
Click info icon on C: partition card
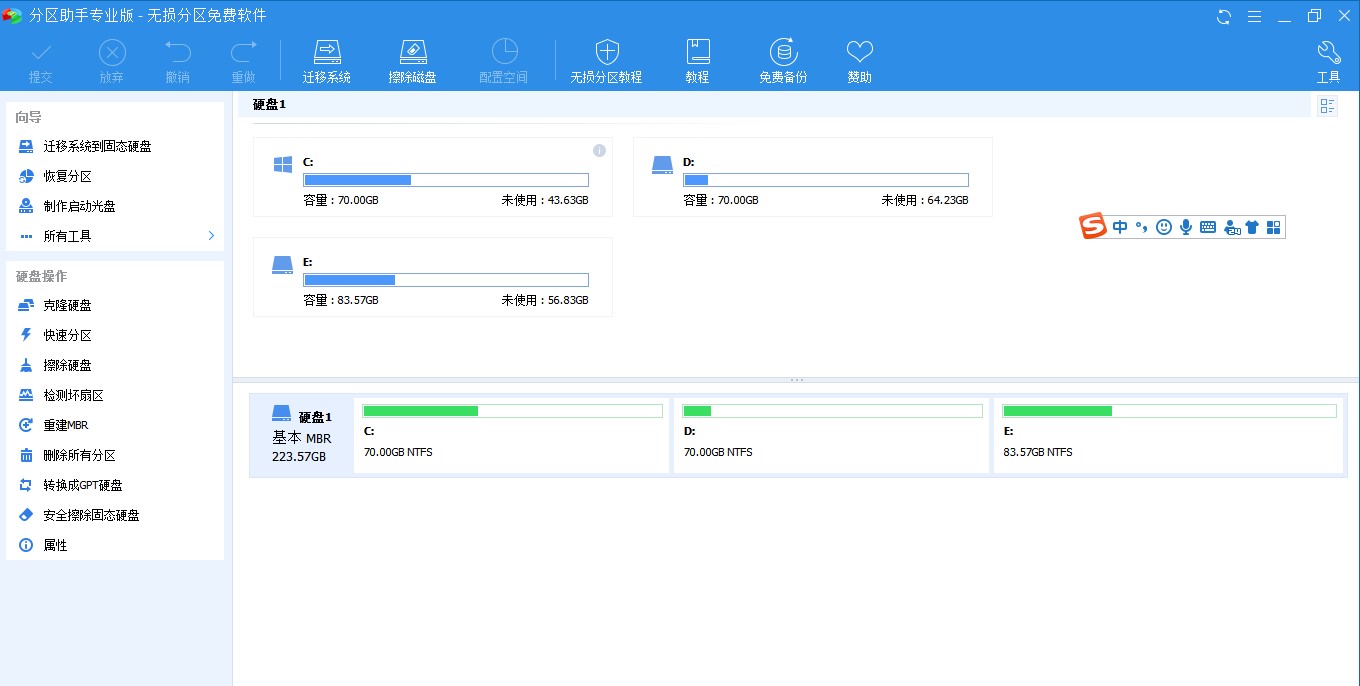click(x=599, y=151)
